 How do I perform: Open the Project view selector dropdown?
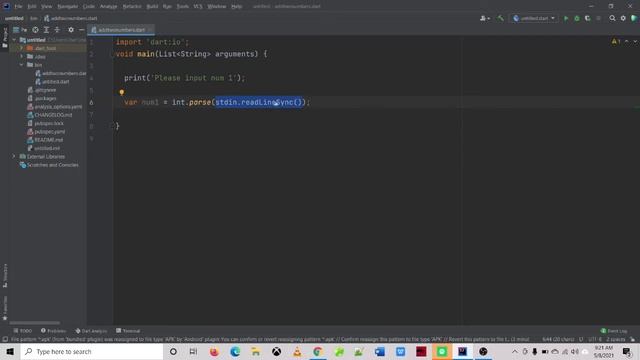[x=20, y=30]
